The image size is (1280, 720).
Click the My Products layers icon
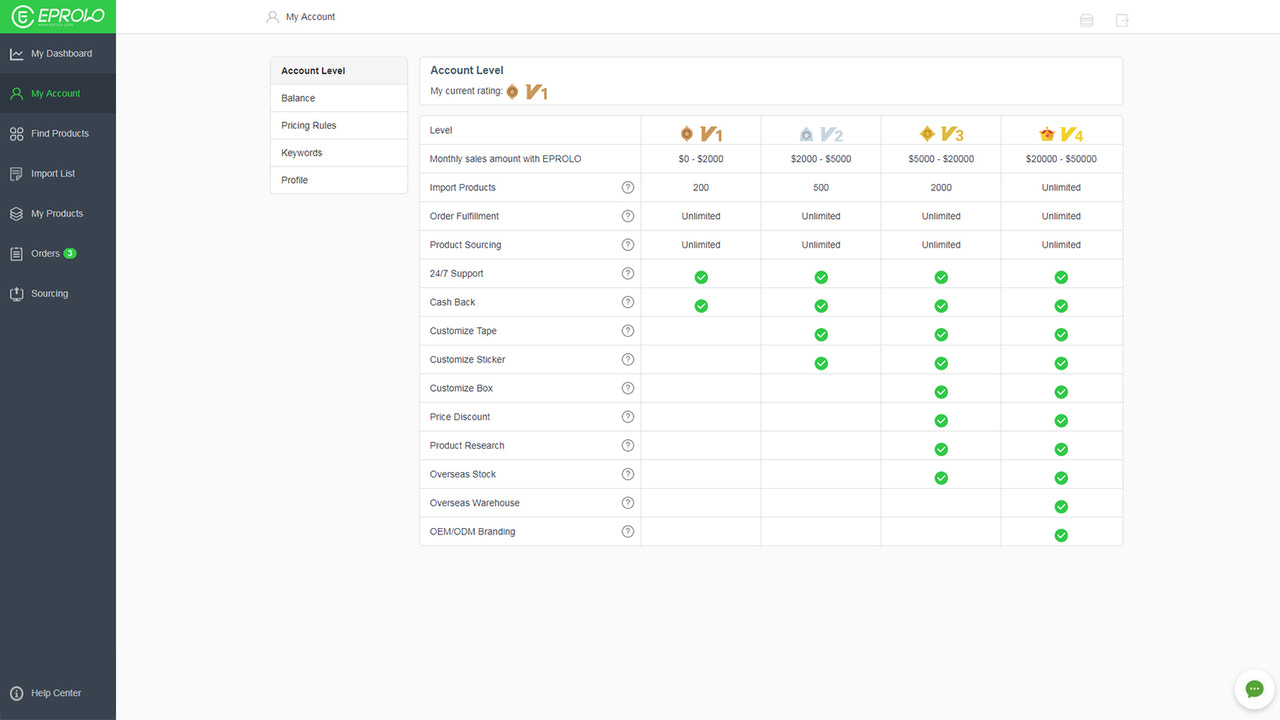point(17,213)
